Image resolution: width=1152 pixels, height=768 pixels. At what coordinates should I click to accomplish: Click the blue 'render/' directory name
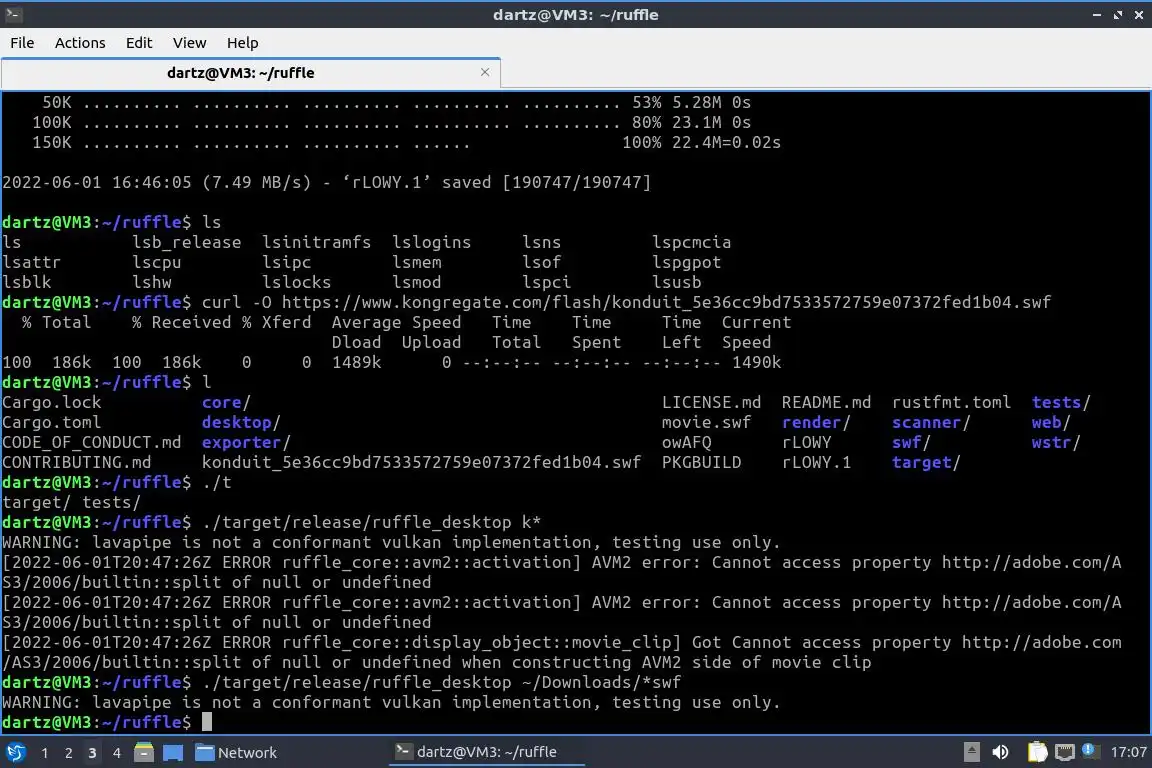816,423
